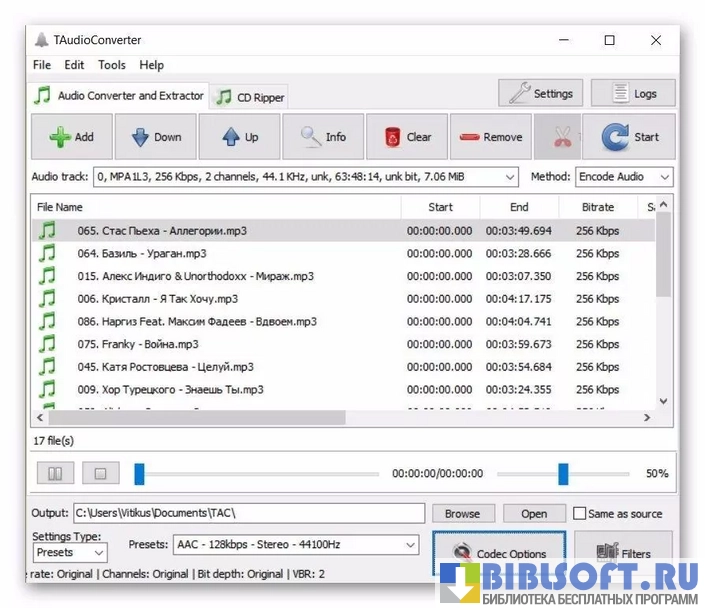Click the volume slider at 50%
This screenshot has height=608, width=705.
tap(563, 473)
